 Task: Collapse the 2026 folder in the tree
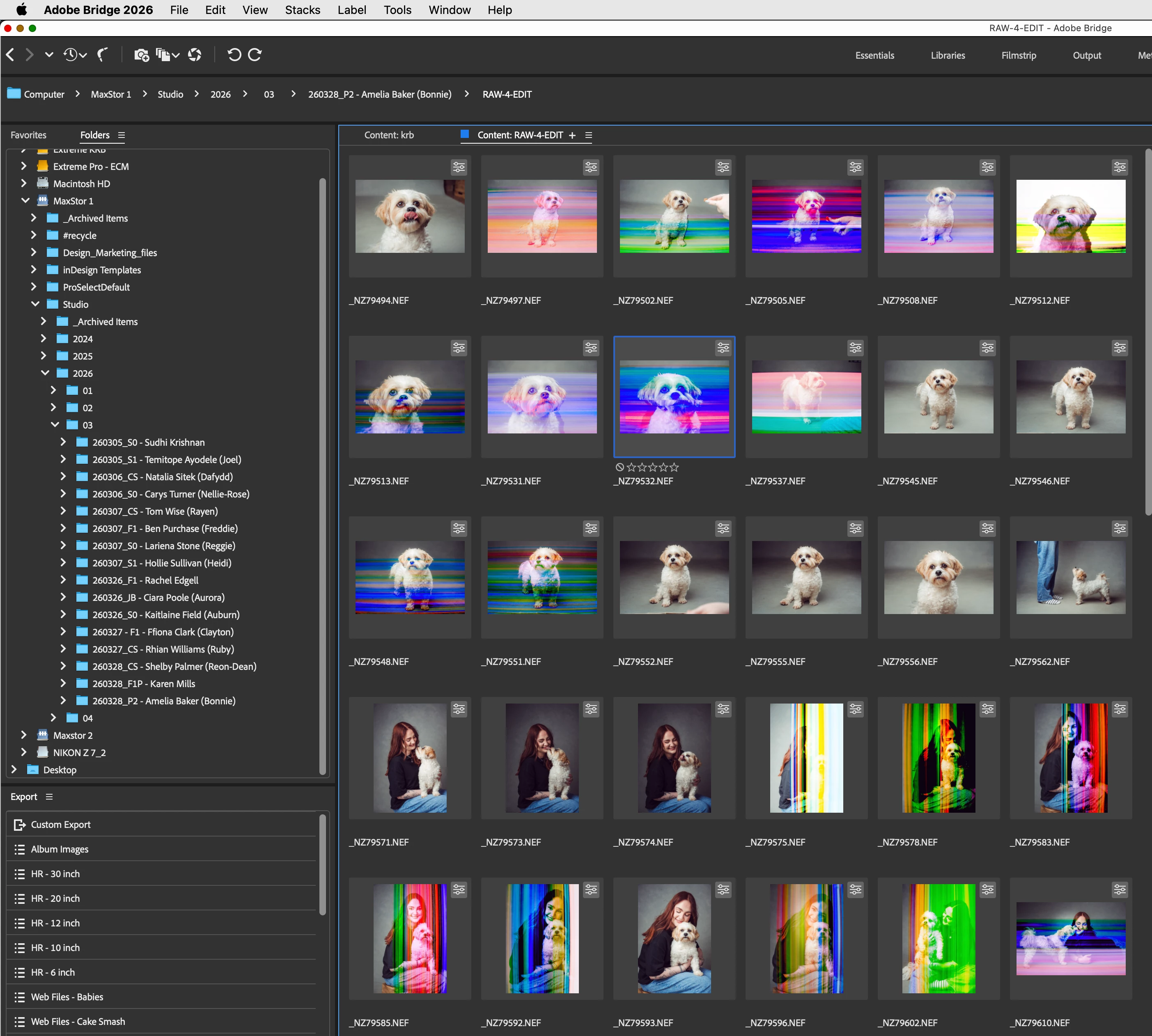coord(45,374)
